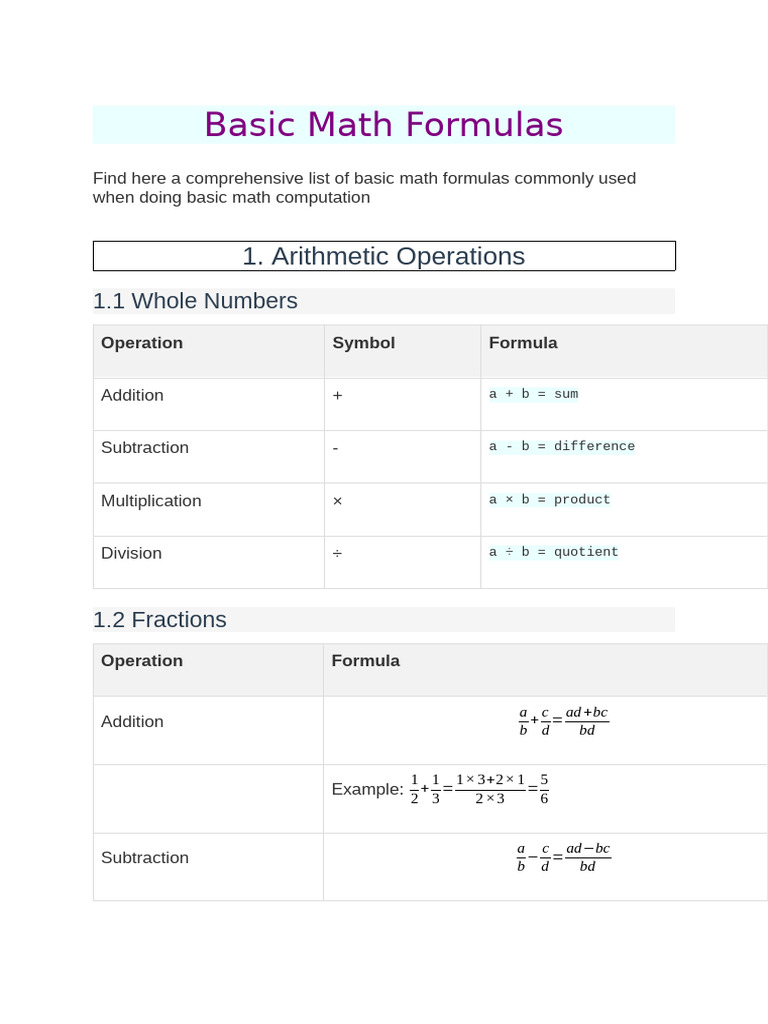The image size is (768, 1024).
Task: Select the Subtraction label in Fractions table
Action: point(144,857)
